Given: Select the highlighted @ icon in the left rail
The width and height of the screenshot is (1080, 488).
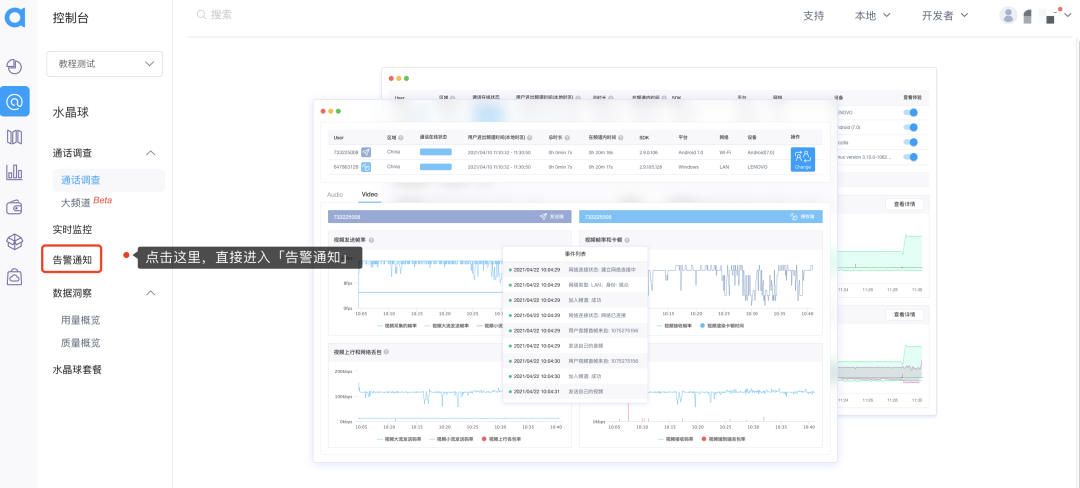Looking at the screenshot, I should [x=14, y=102].
